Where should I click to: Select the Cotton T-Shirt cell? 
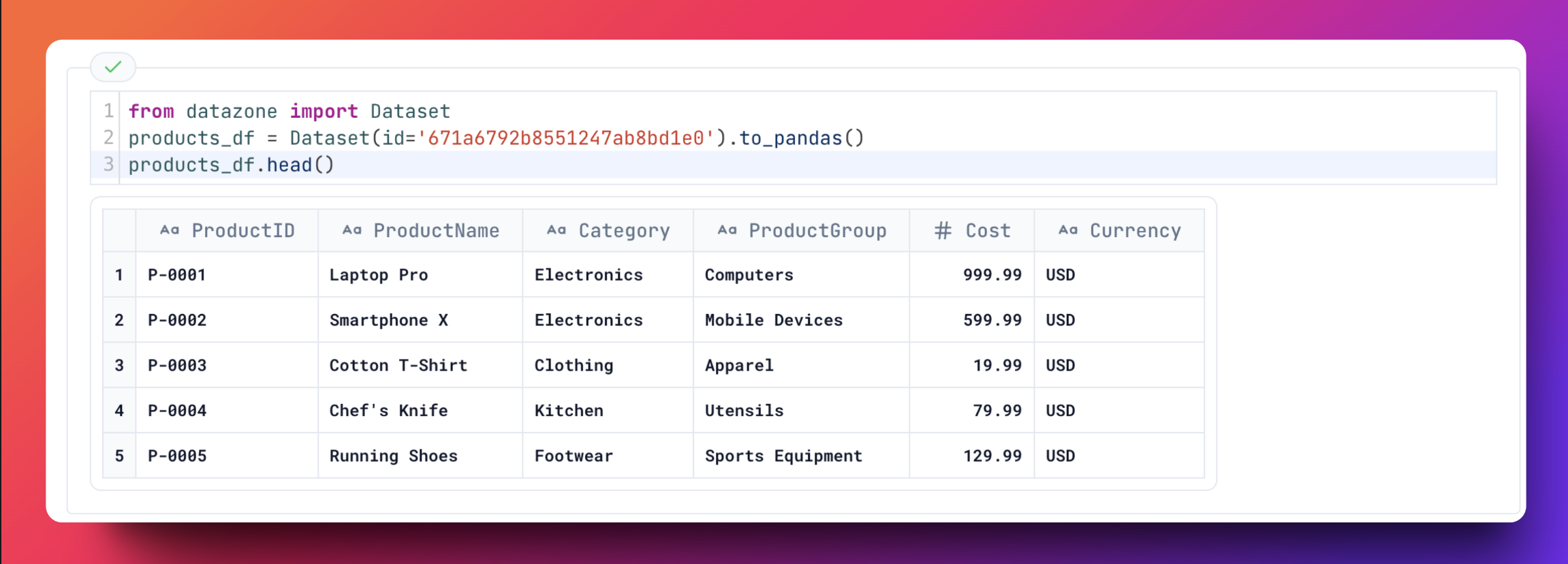tap(420, 365)
